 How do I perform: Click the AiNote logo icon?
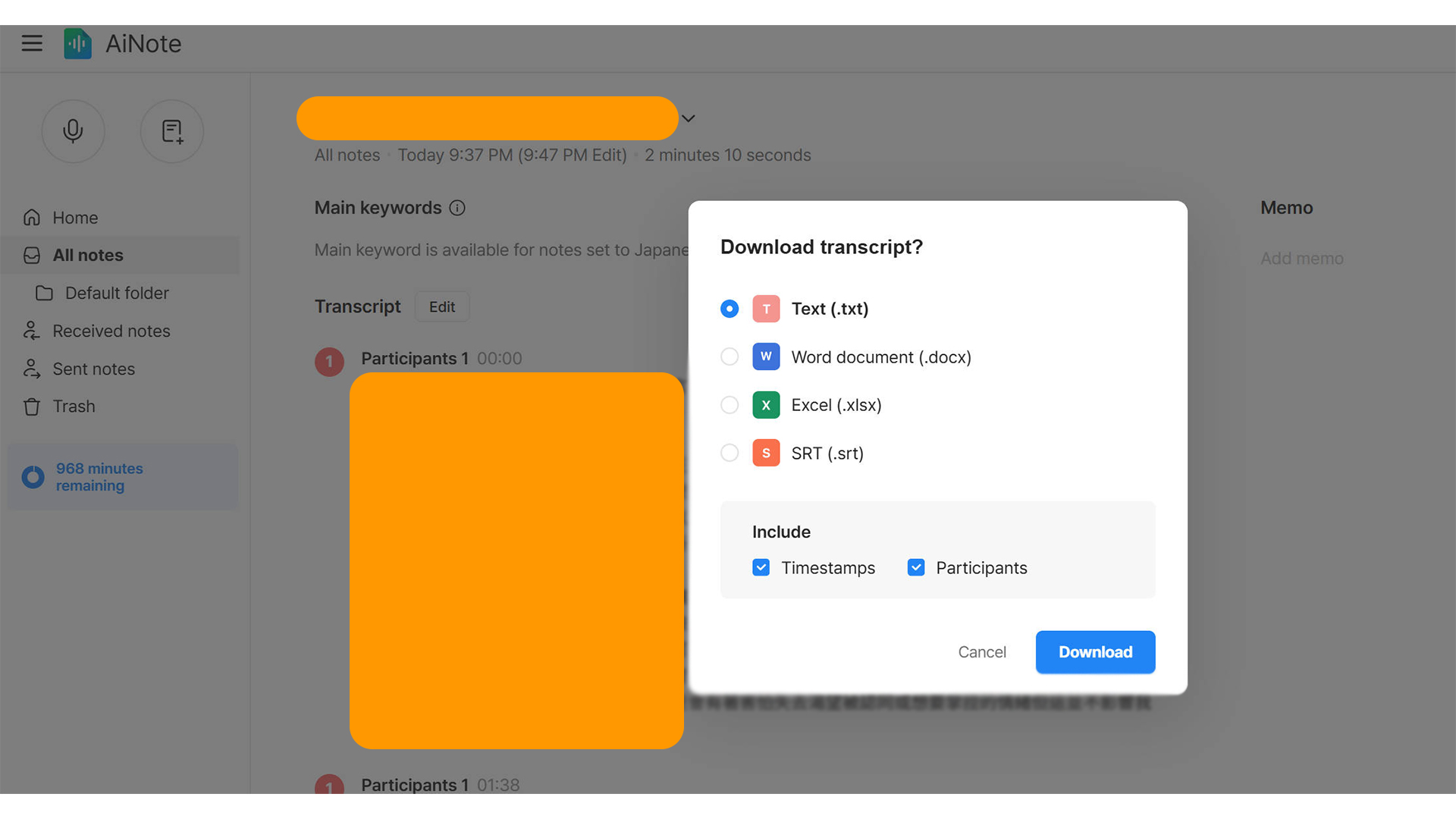pyautogui.click(x=77, y=43)
